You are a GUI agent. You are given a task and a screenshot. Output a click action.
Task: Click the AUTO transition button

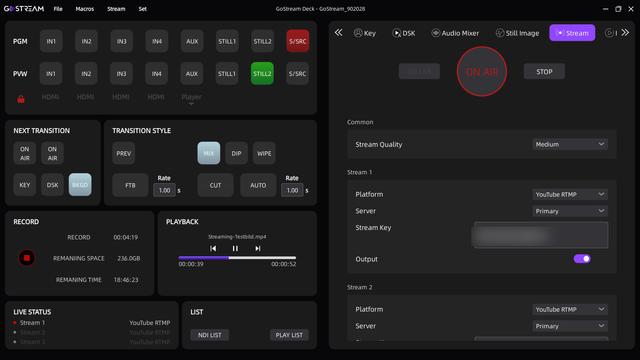coord(258,185)
